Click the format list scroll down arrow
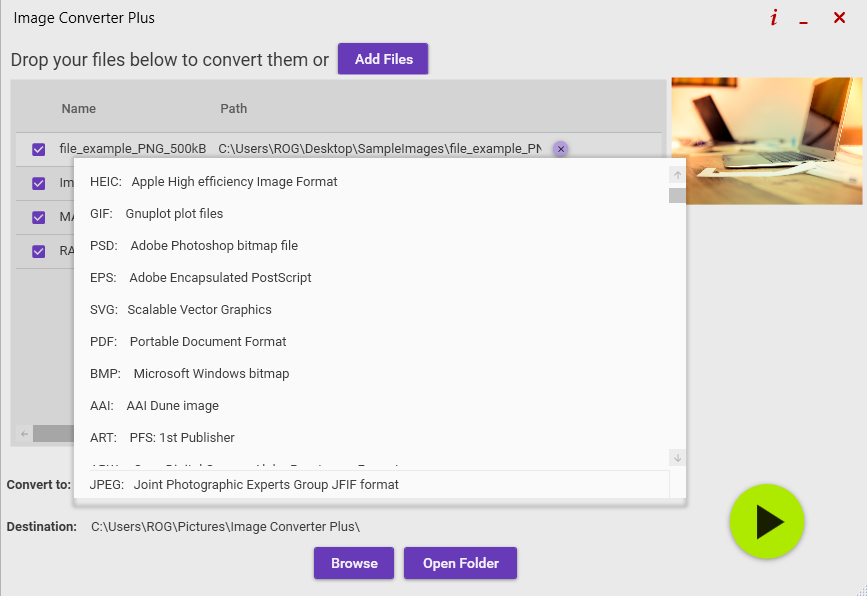 (x=677, y=458)
